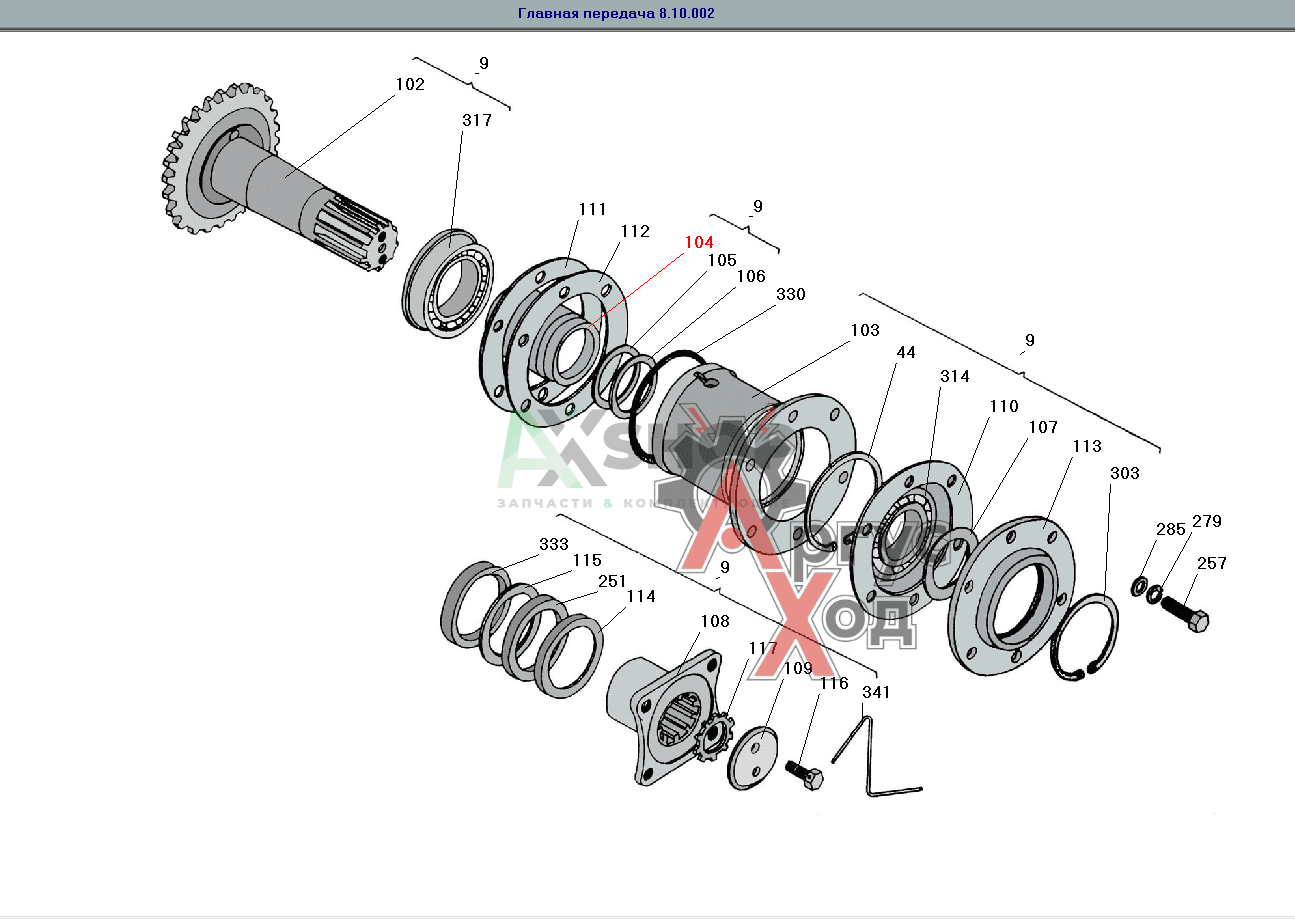This screenshot has height=919, width=1295.
Task: Select part number label 102
Action: pyautogui.click(x=410, y=85)
